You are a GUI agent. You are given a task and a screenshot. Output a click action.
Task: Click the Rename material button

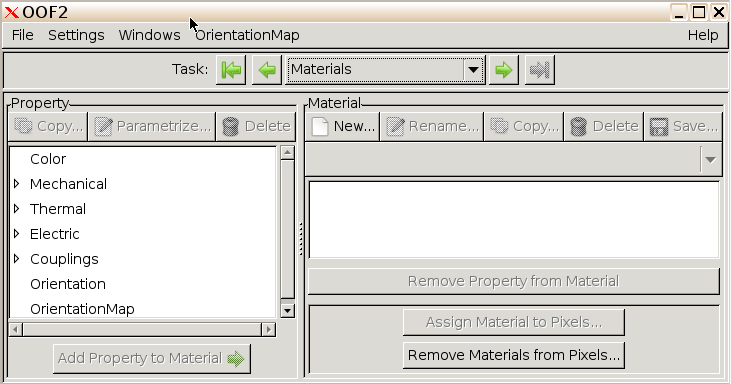click(x=432, y=126)
